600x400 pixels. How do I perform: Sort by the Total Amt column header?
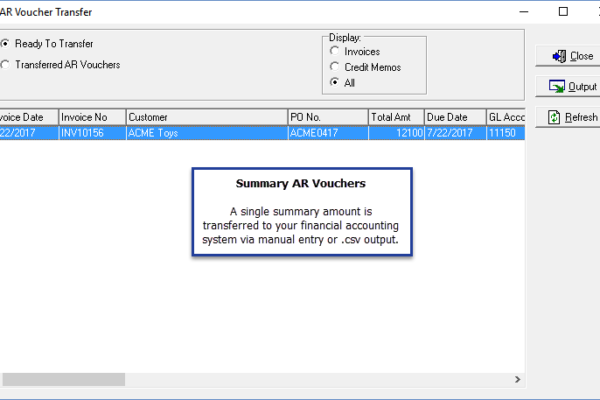(x=396, y=117)
